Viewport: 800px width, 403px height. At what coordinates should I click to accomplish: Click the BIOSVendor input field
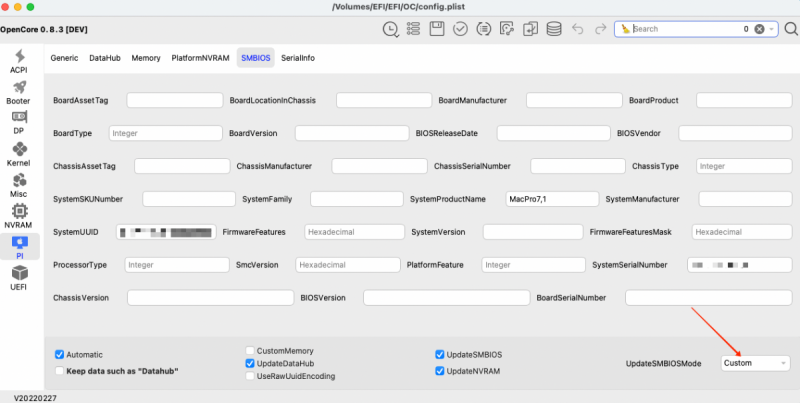(x=735, y=133)
